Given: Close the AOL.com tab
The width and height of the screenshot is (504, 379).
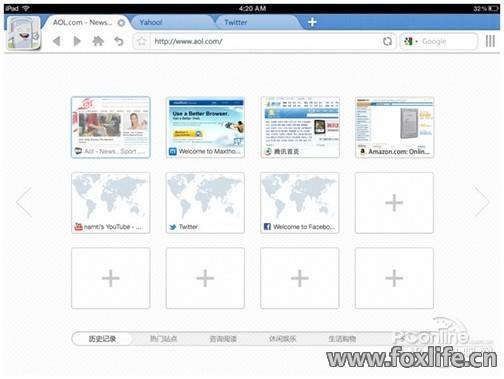Looking at the screenshot, I should coord(121,23).
